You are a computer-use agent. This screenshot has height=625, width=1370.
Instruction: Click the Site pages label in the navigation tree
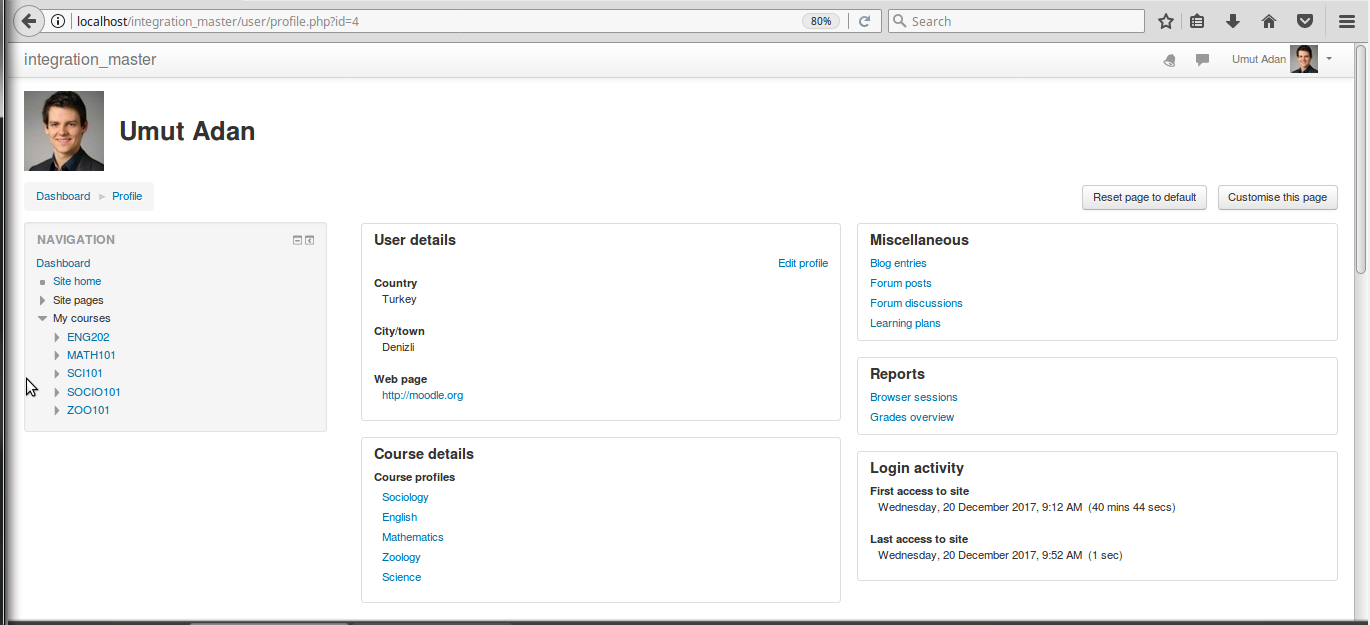pos(78,300)
